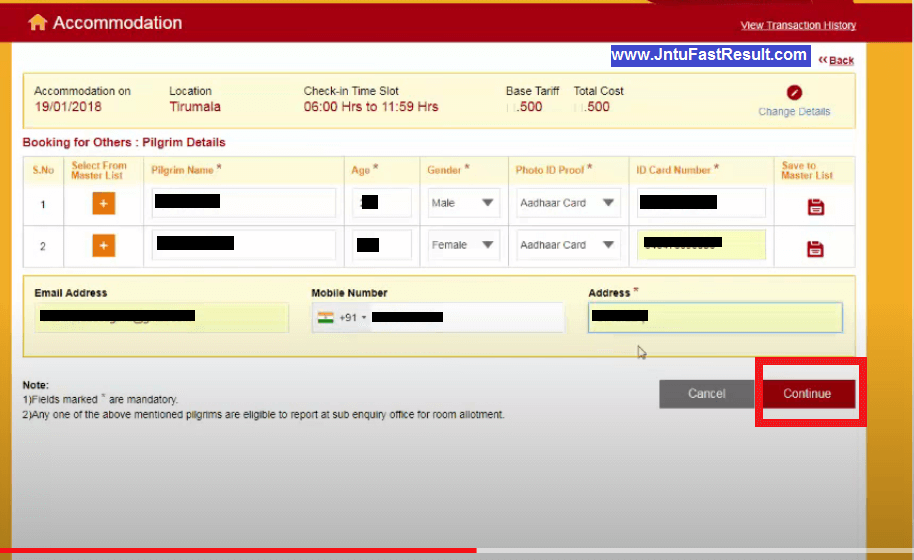This screenshot has height=560, width=914.
Task: Add pilgrim 1 from master list
Action: click(103, 203)
